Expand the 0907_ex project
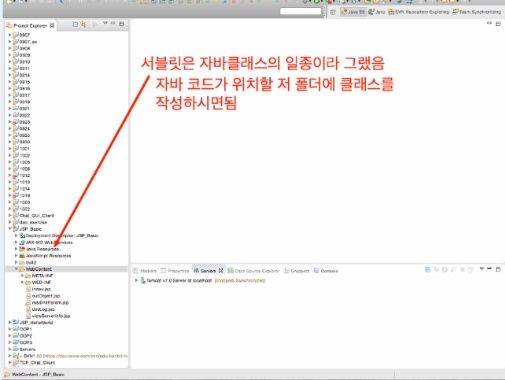Image resolution: width=505 pixels, height=380 pixels. pyautogui.click(x=10, y=41)
